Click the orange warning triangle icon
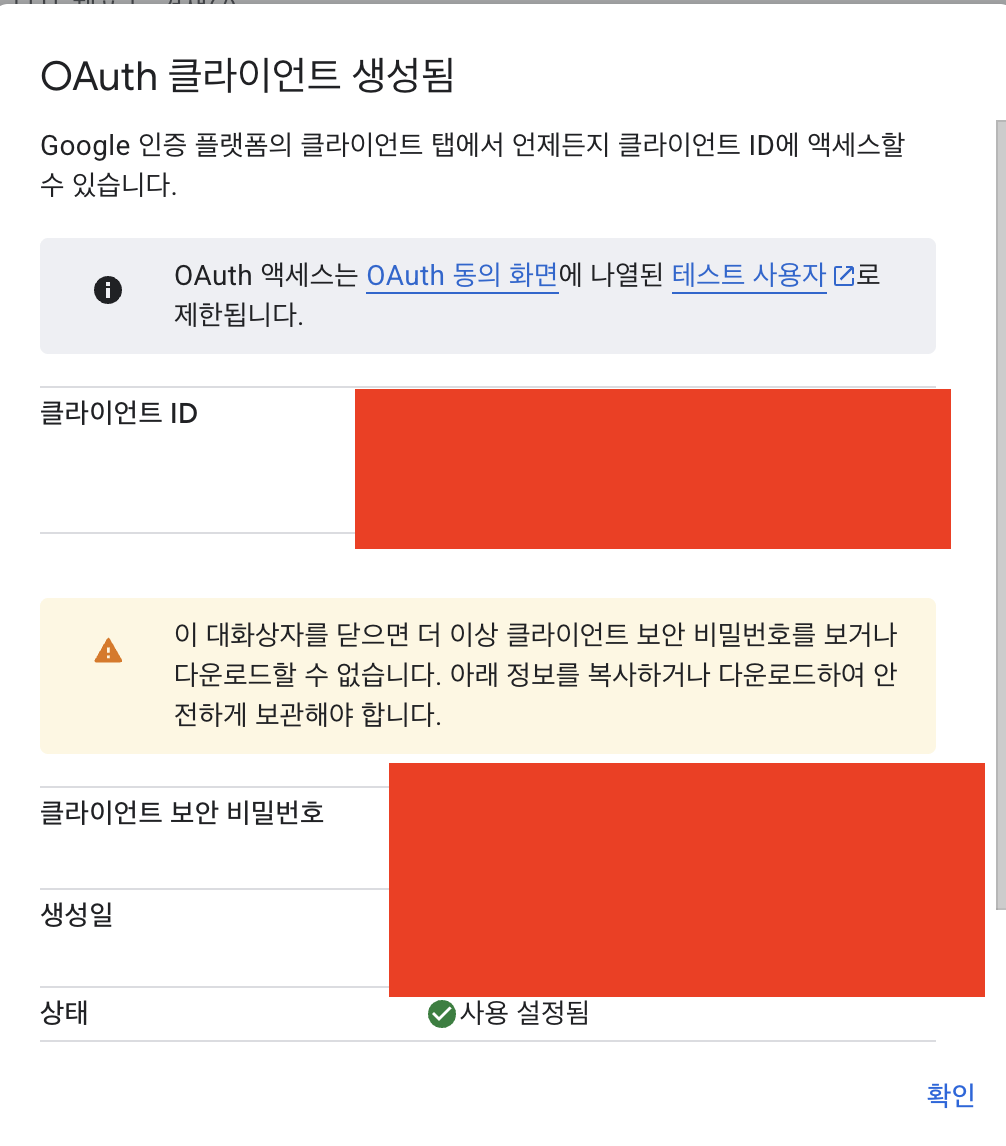Screen dimensions: 1006x1146 pyautogui.click(x=107, y=651)
